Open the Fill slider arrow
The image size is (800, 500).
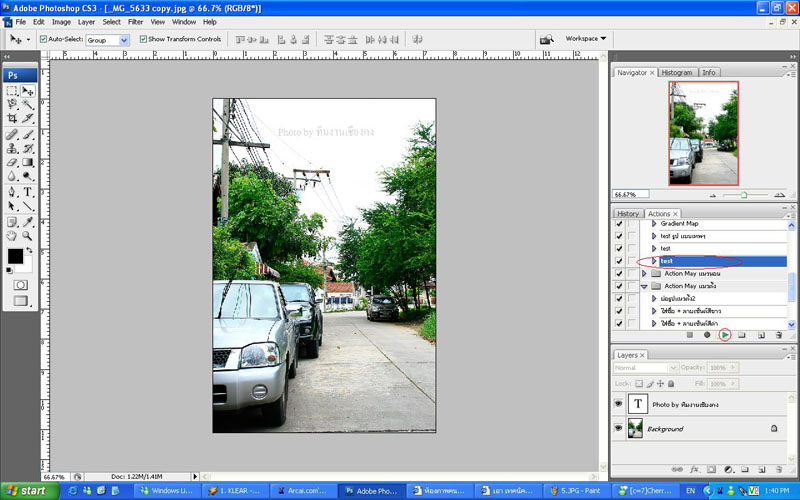pyautogui.click(x=733, y=383)
